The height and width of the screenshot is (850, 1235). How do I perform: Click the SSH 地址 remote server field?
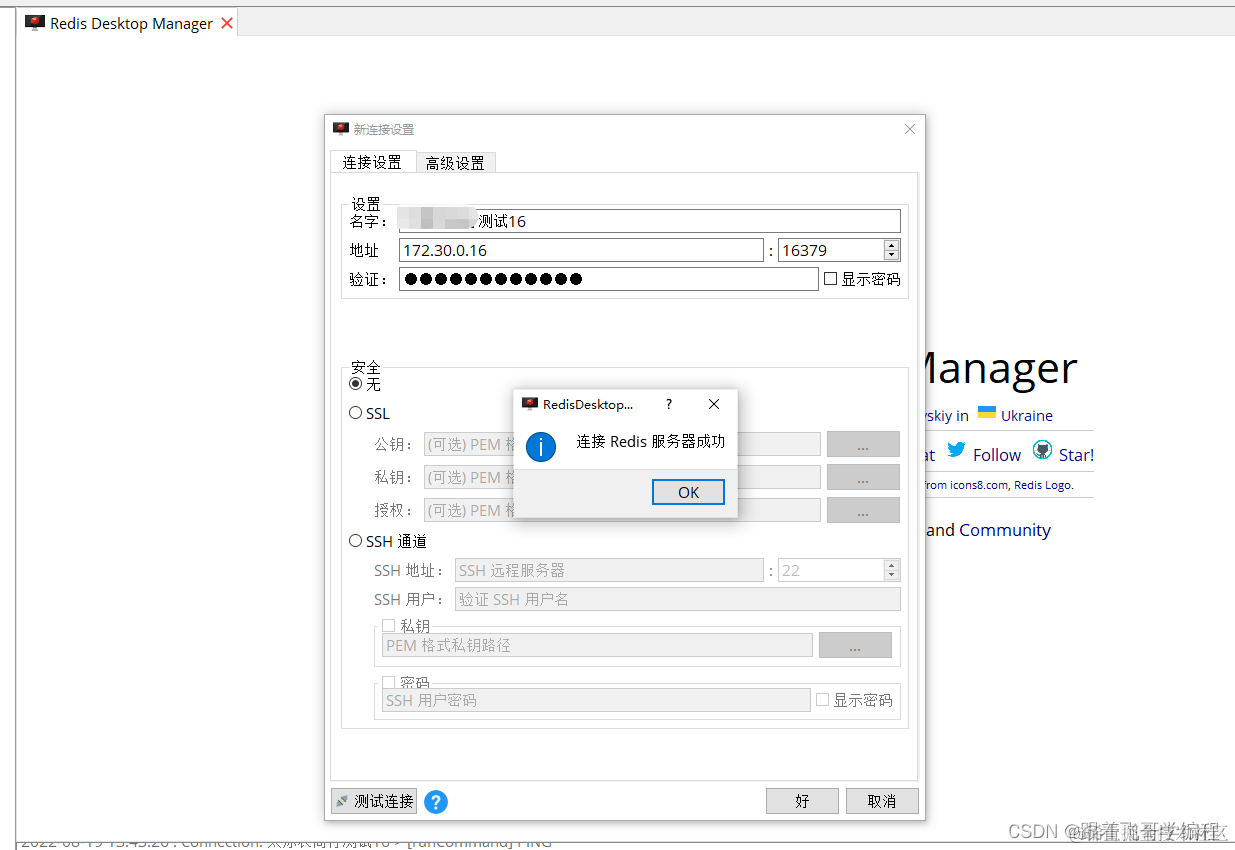[609, 570]
